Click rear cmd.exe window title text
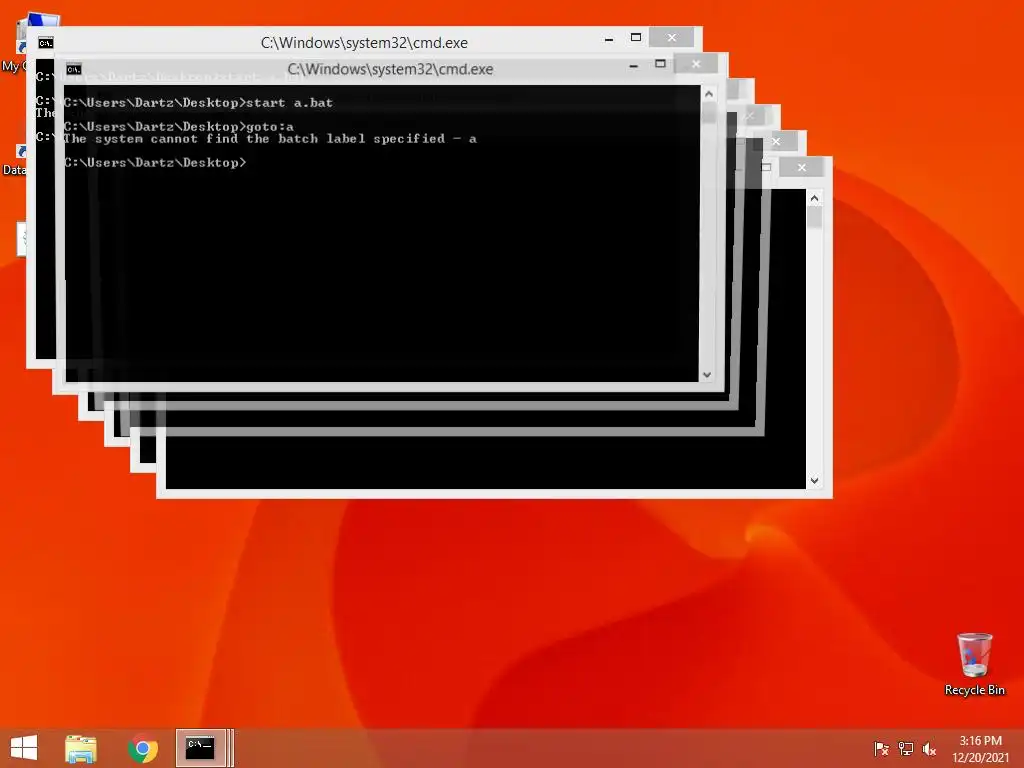Screen dimensions: 1024x768 364,43
